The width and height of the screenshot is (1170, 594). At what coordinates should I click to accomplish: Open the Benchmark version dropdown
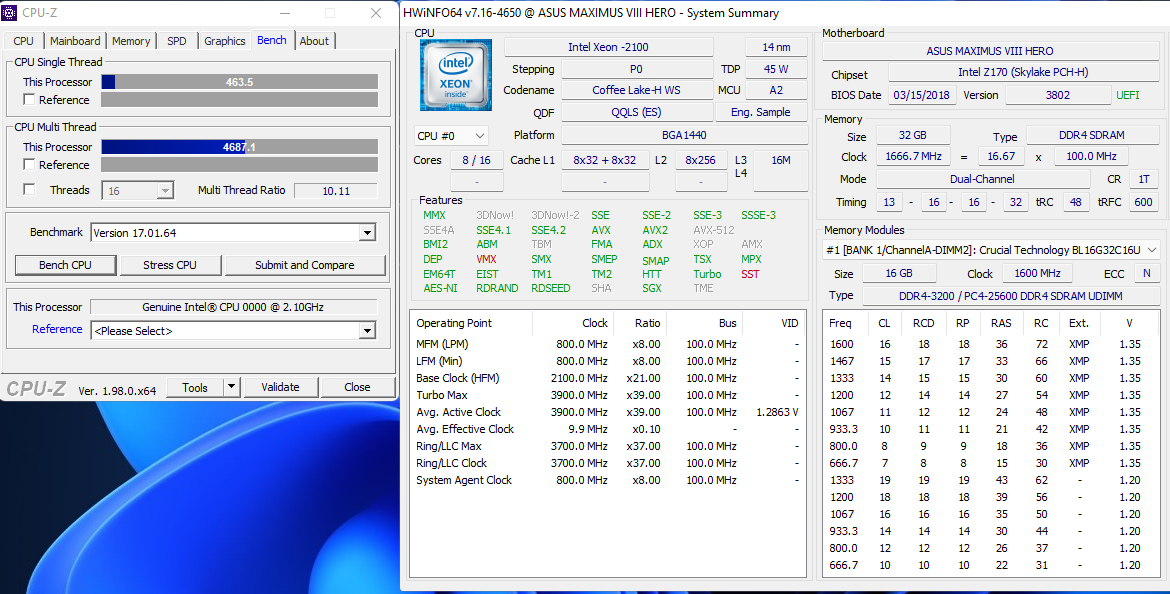tap(367, 233)
